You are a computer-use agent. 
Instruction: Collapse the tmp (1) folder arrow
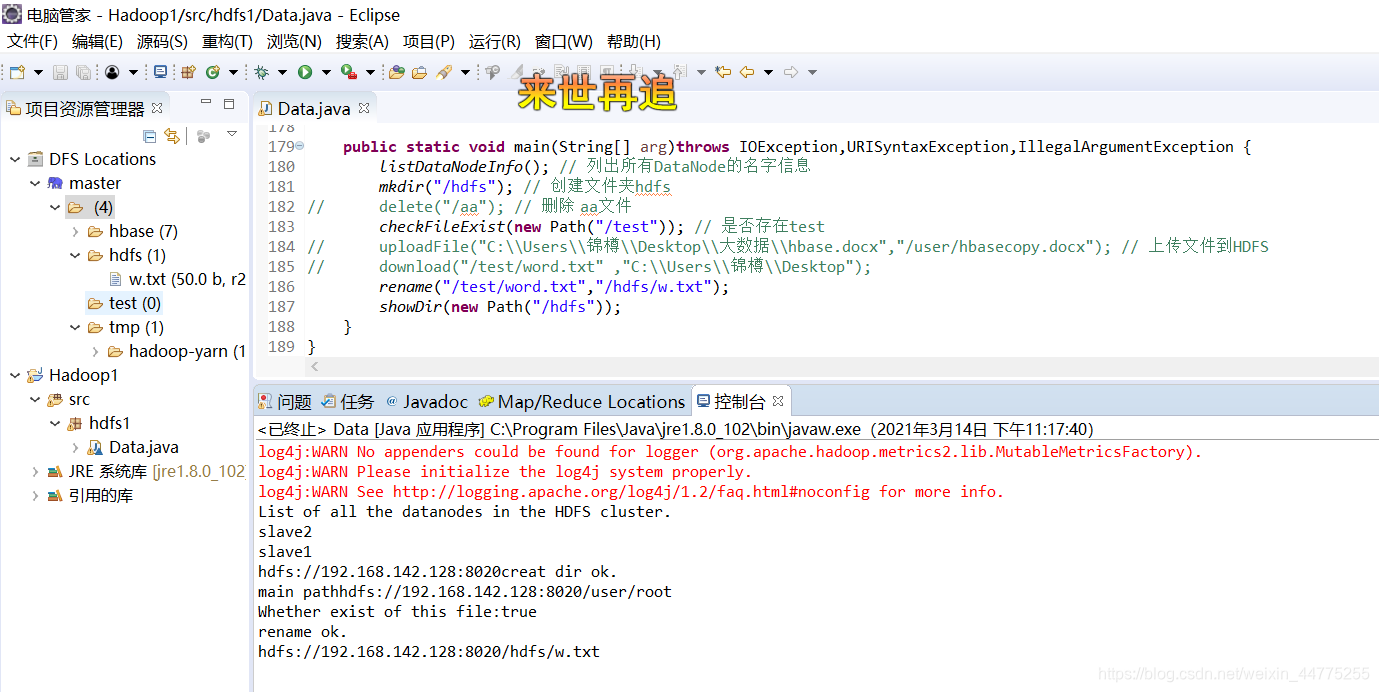(x=75, y=327)
